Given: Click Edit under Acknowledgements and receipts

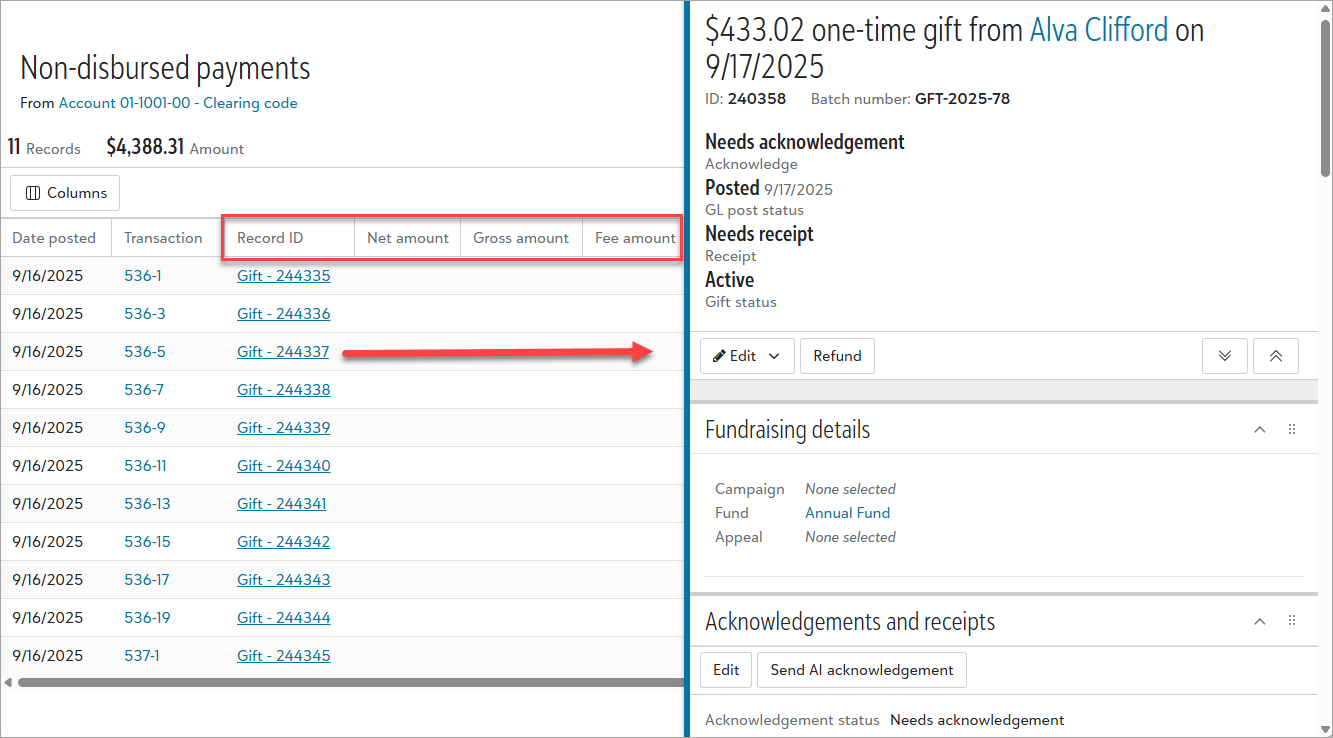Looking at the screenshot, I should (726, 670).
